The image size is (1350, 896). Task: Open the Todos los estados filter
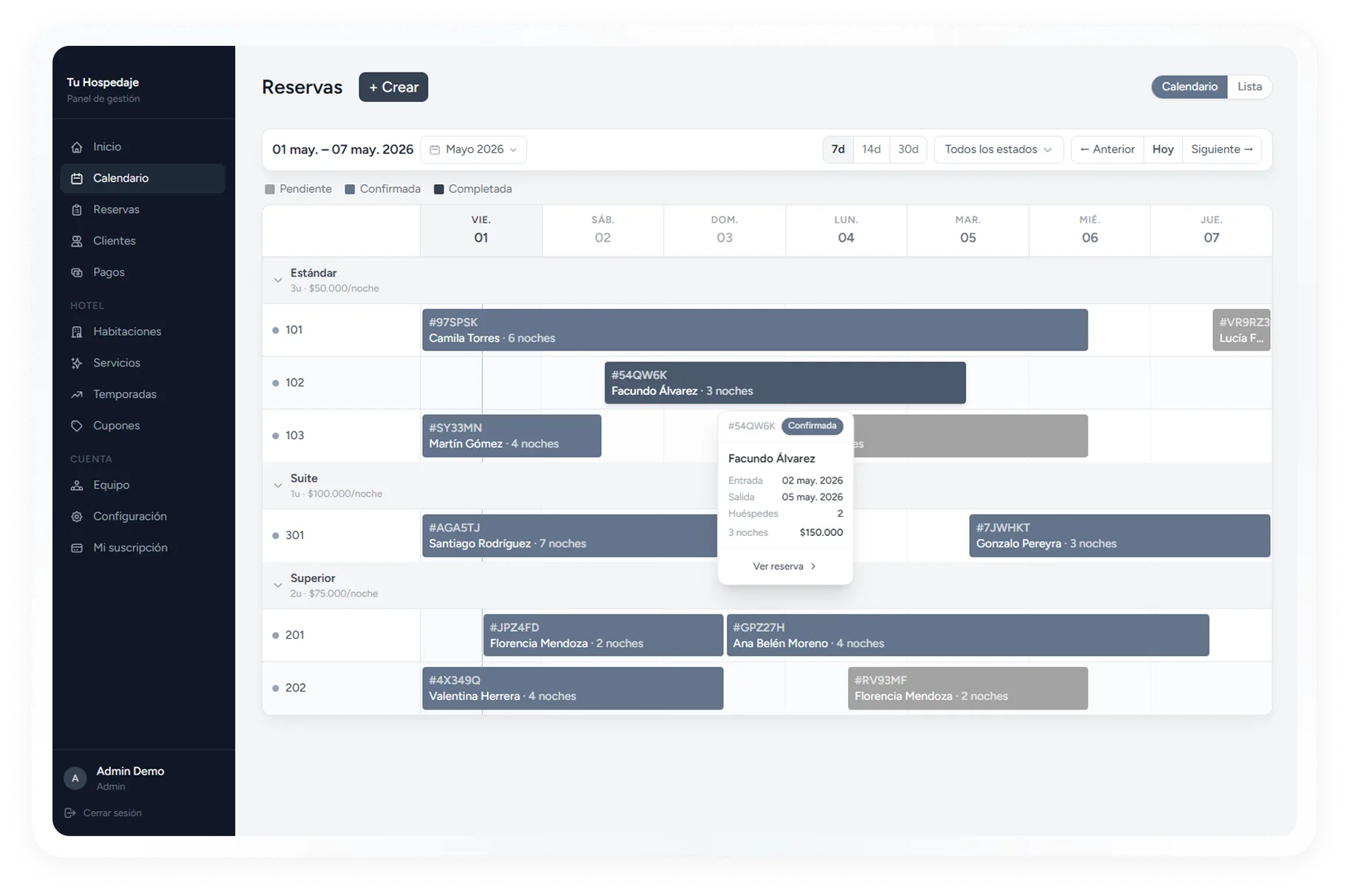(998, 149)
